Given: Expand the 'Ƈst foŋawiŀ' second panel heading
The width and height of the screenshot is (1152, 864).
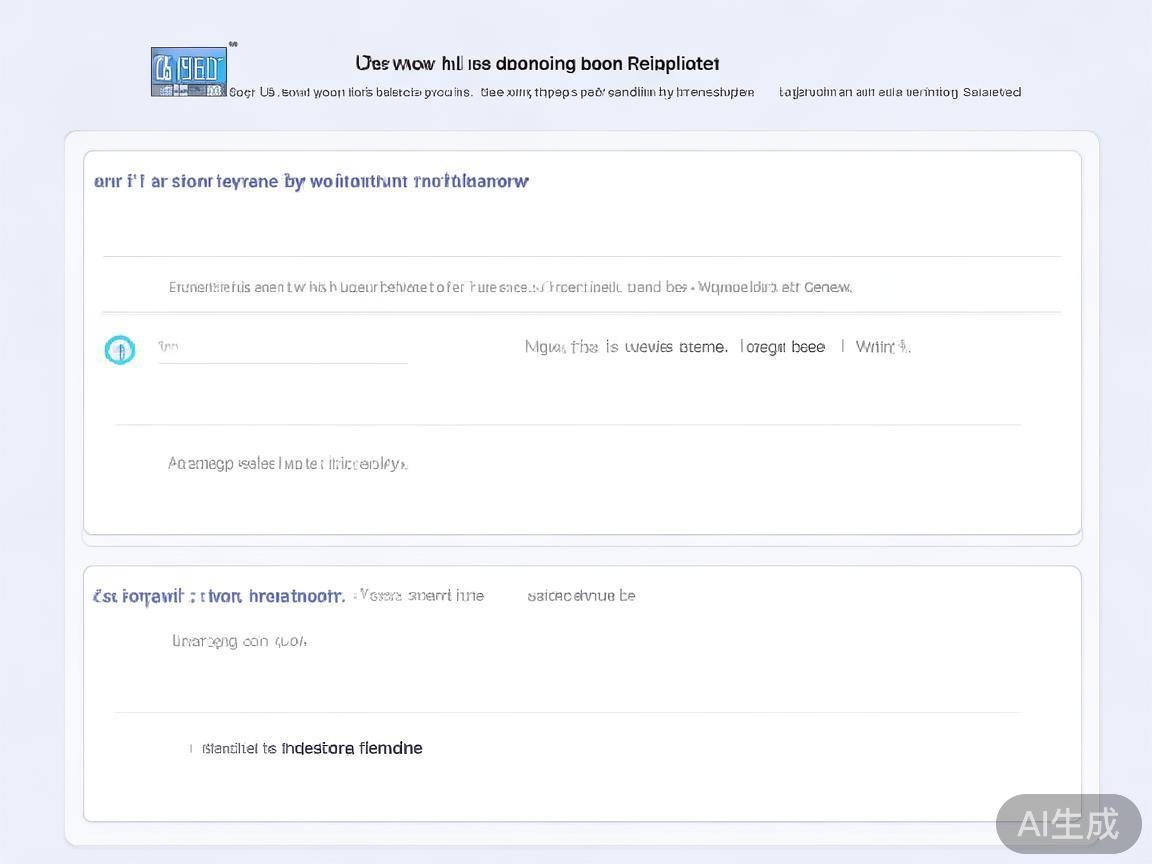Looking at the screenshot, I should coord(219,596).
